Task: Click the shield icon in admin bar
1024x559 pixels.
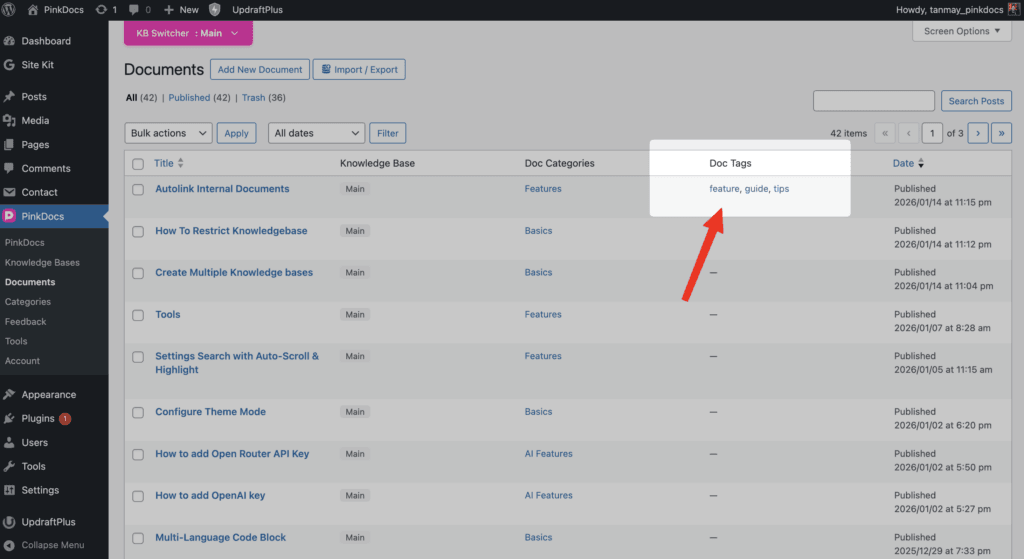Action: tap(215, 10)
